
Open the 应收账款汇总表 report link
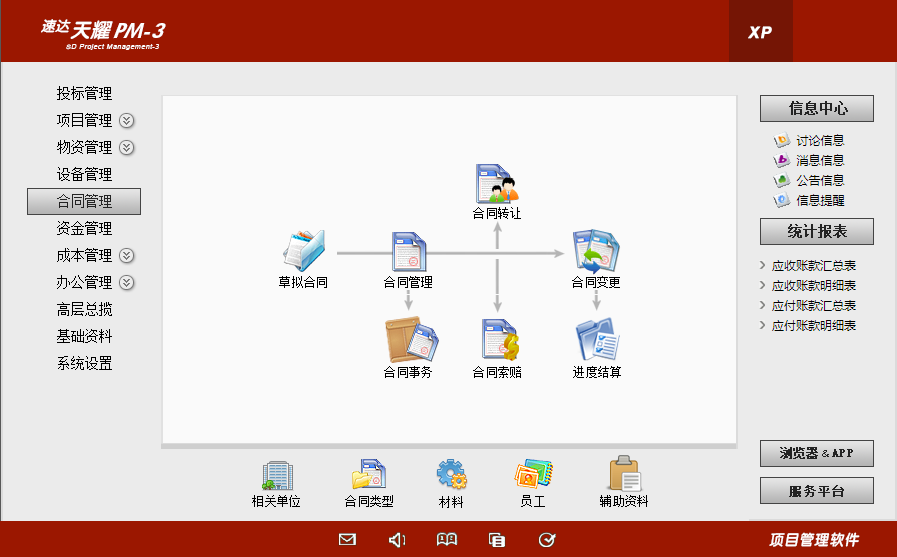[x=814, y=266]
